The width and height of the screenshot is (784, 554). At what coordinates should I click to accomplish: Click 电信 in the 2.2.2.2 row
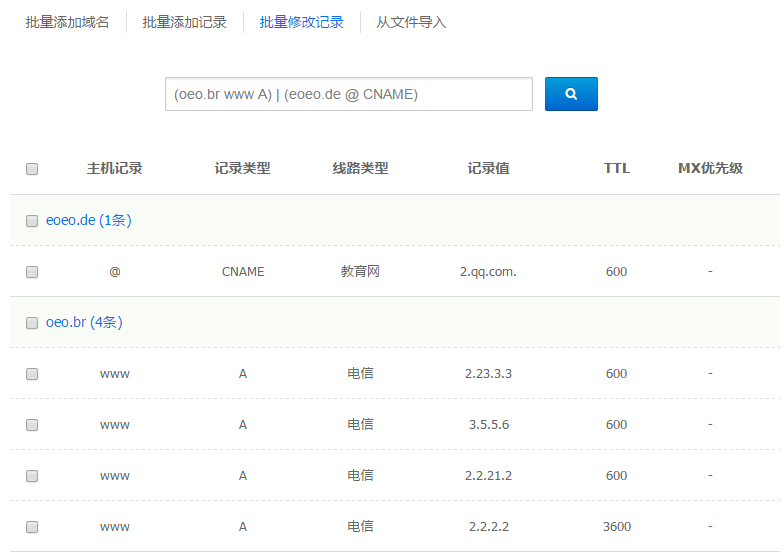click(x=360, y=526)
